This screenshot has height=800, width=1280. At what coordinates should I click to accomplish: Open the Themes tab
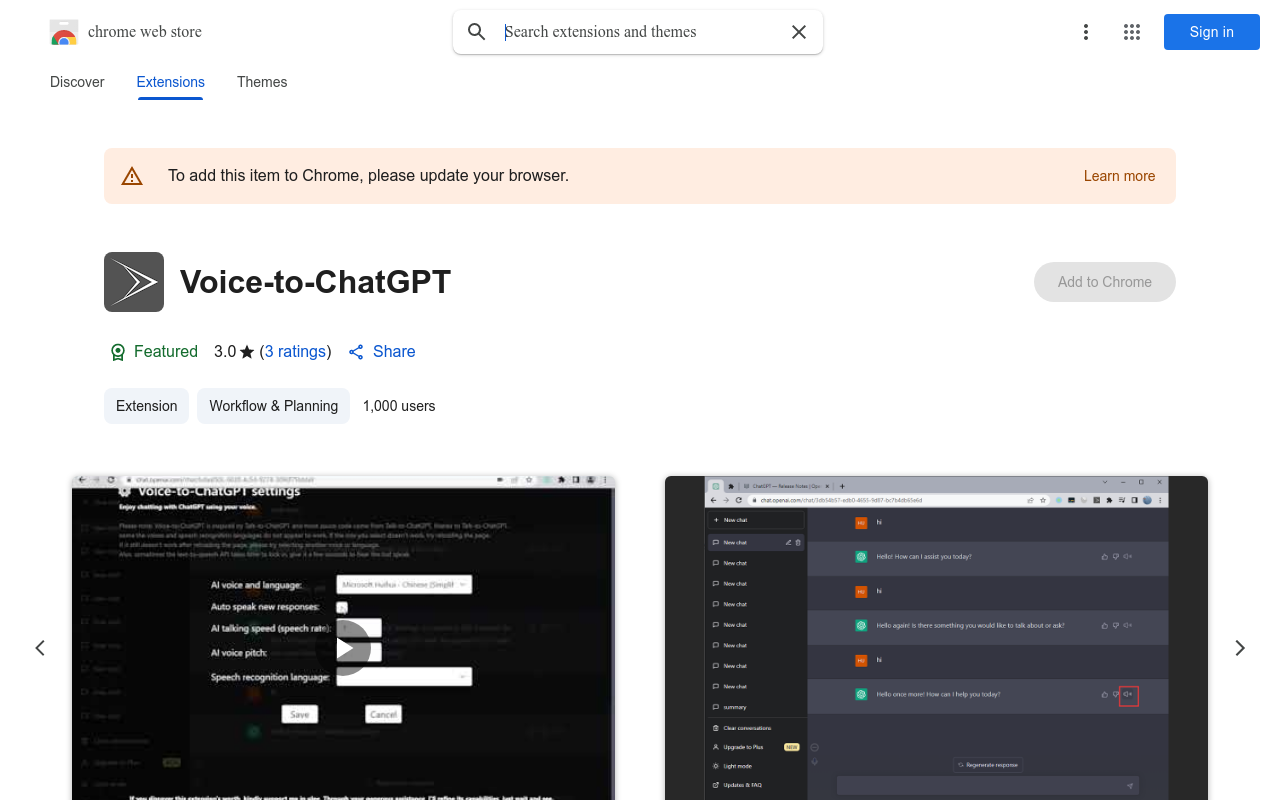(262, 82)
